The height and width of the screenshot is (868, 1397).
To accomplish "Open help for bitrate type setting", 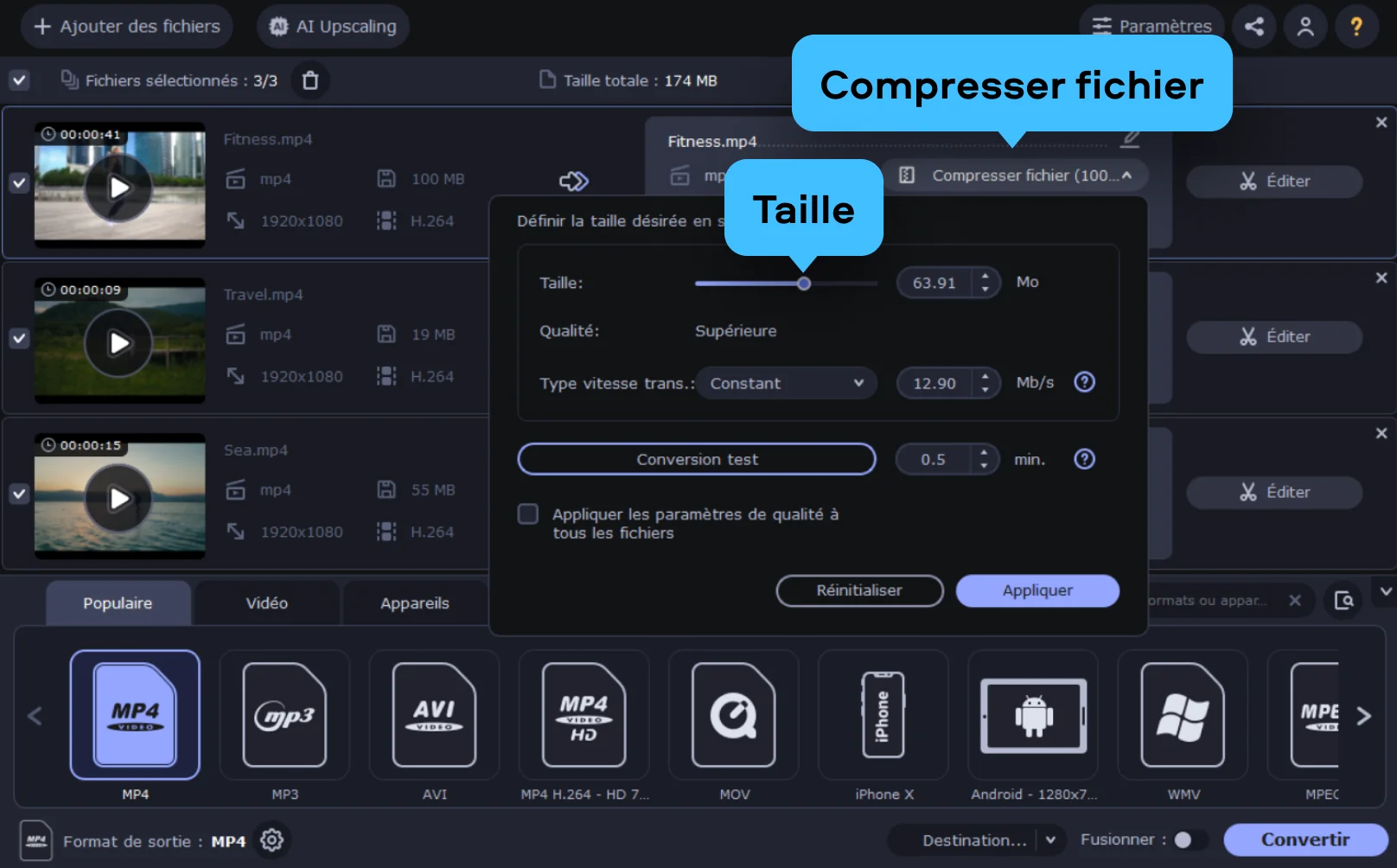I will [x=1084, y=382].
